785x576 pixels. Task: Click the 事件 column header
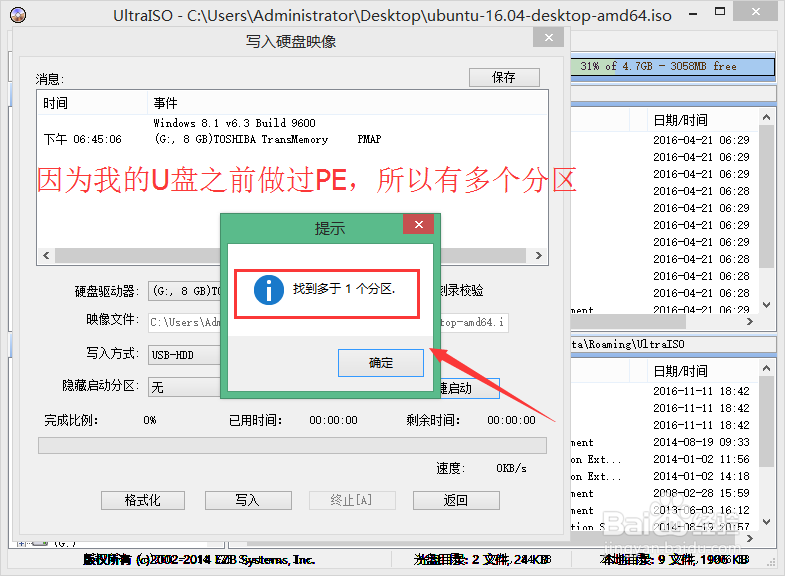click(x=348, y=103)
